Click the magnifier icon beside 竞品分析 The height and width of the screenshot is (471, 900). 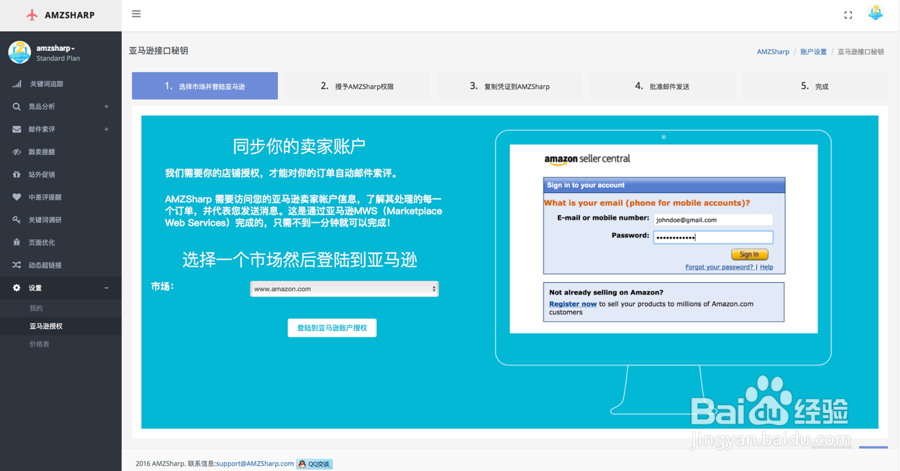(17, 107)
